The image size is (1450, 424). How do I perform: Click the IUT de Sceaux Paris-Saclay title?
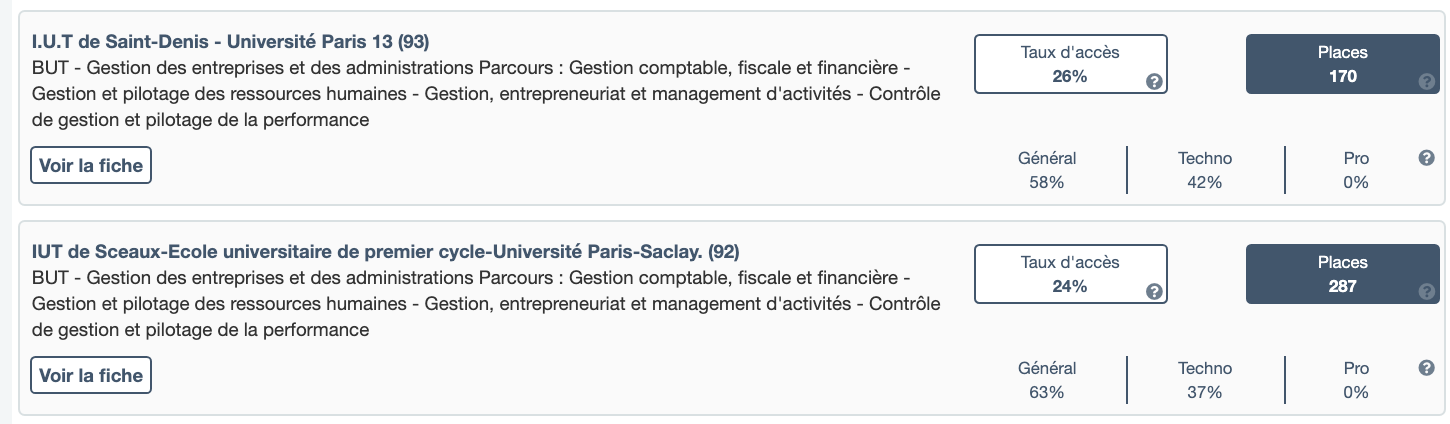(385, 252)
